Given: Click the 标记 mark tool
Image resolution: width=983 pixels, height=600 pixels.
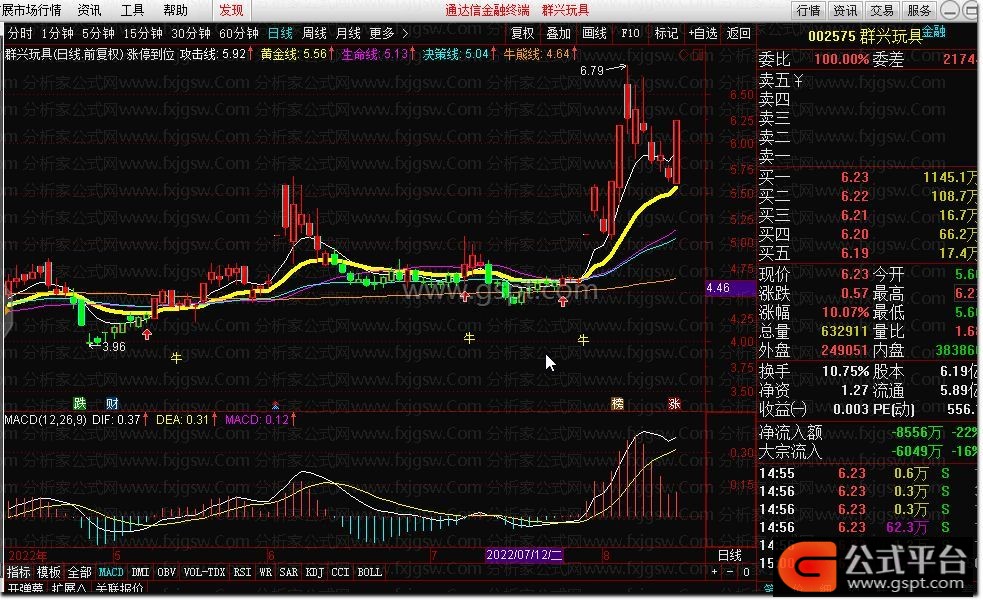Looking at the screenshot, I should point(666,33).
